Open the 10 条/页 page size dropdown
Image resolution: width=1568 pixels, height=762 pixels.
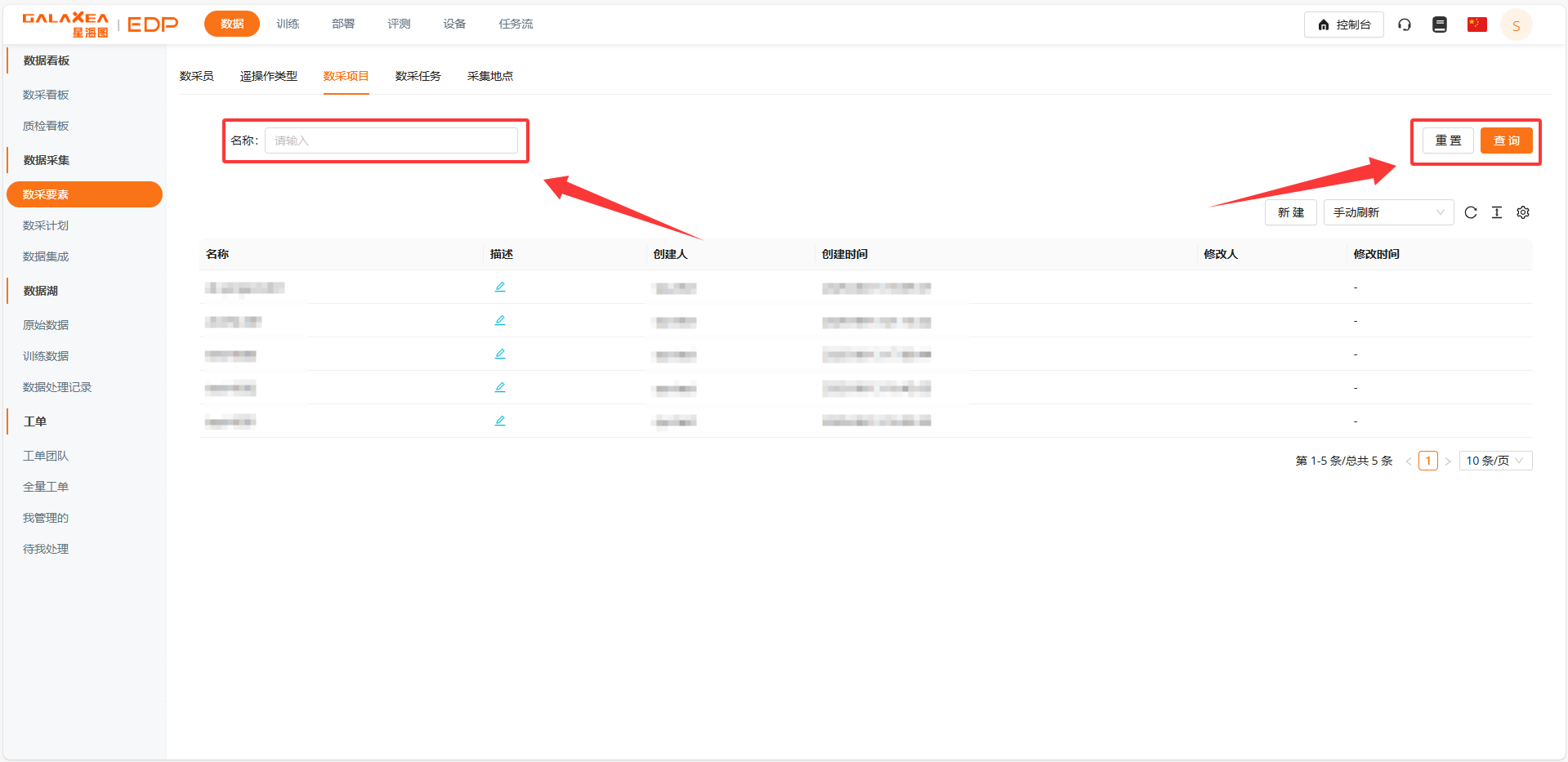[x=1494, y=461]
